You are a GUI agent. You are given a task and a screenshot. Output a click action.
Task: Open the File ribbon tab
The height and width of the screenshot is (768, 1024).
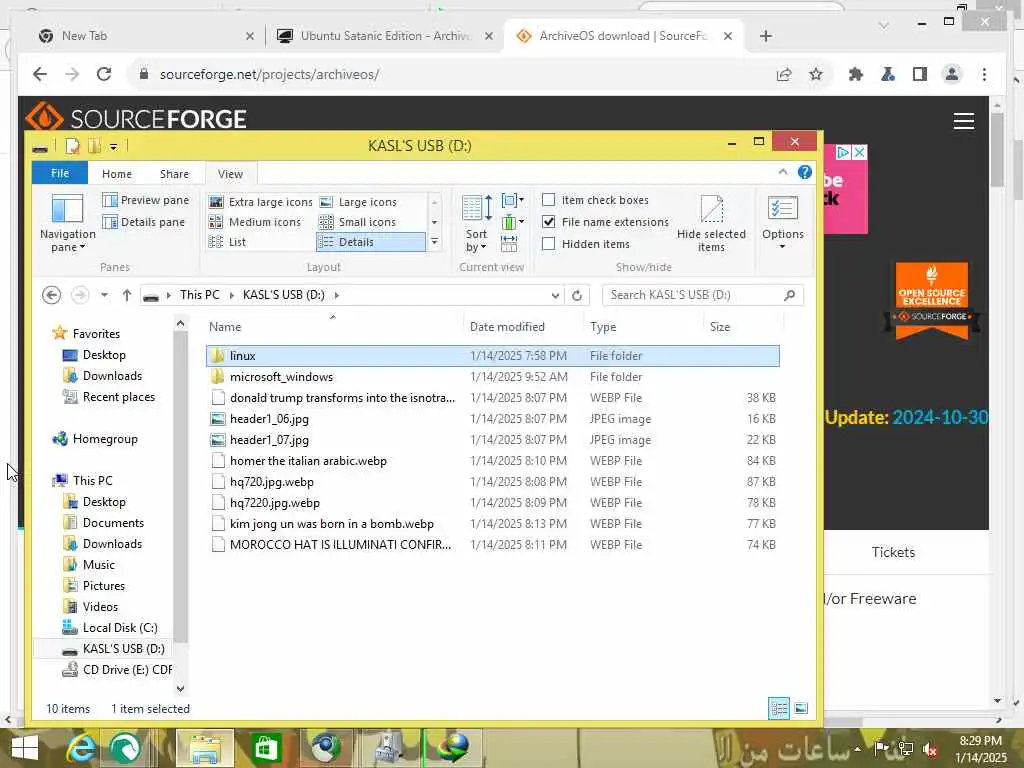click(59, 173)
